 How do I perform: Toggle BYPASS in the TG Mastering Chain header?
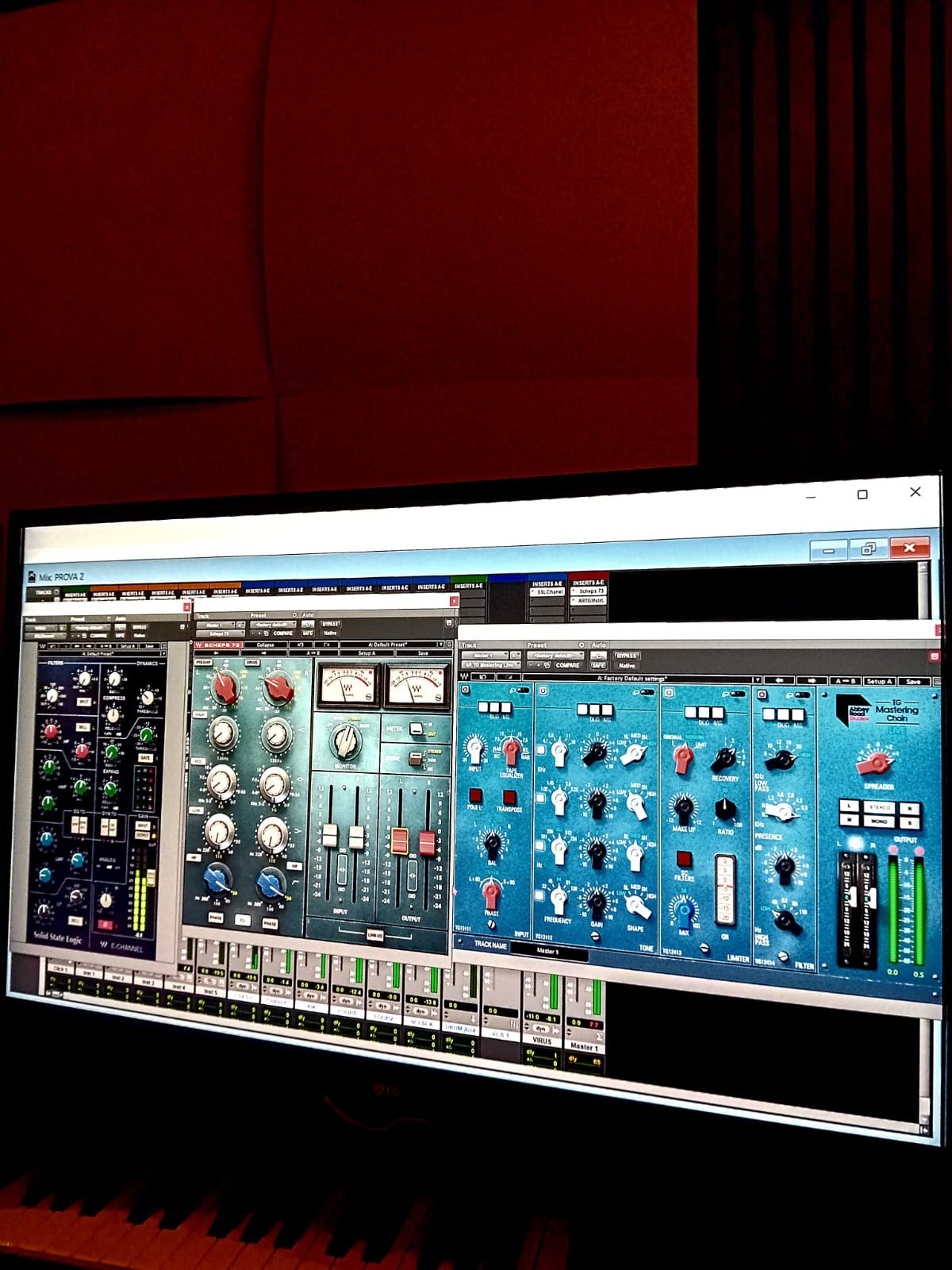pyautogui.click(x=627, y=656)
